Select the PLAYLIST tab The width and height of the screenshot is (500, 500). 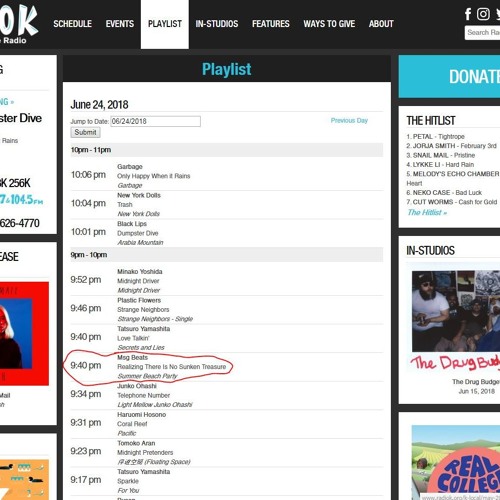tap(165, 24)
